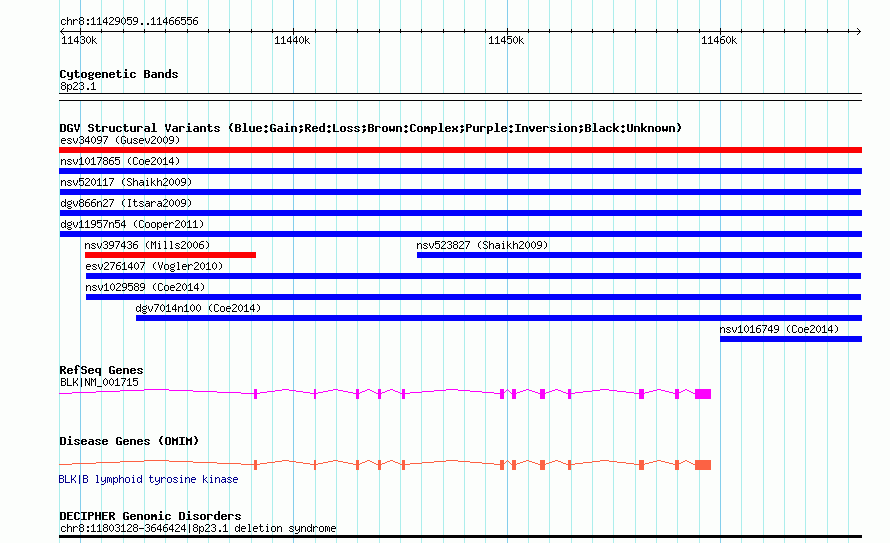This screenshot has width=890, height=543.
Task: Click the 11450k ruler label
Action: click(506, 40)
